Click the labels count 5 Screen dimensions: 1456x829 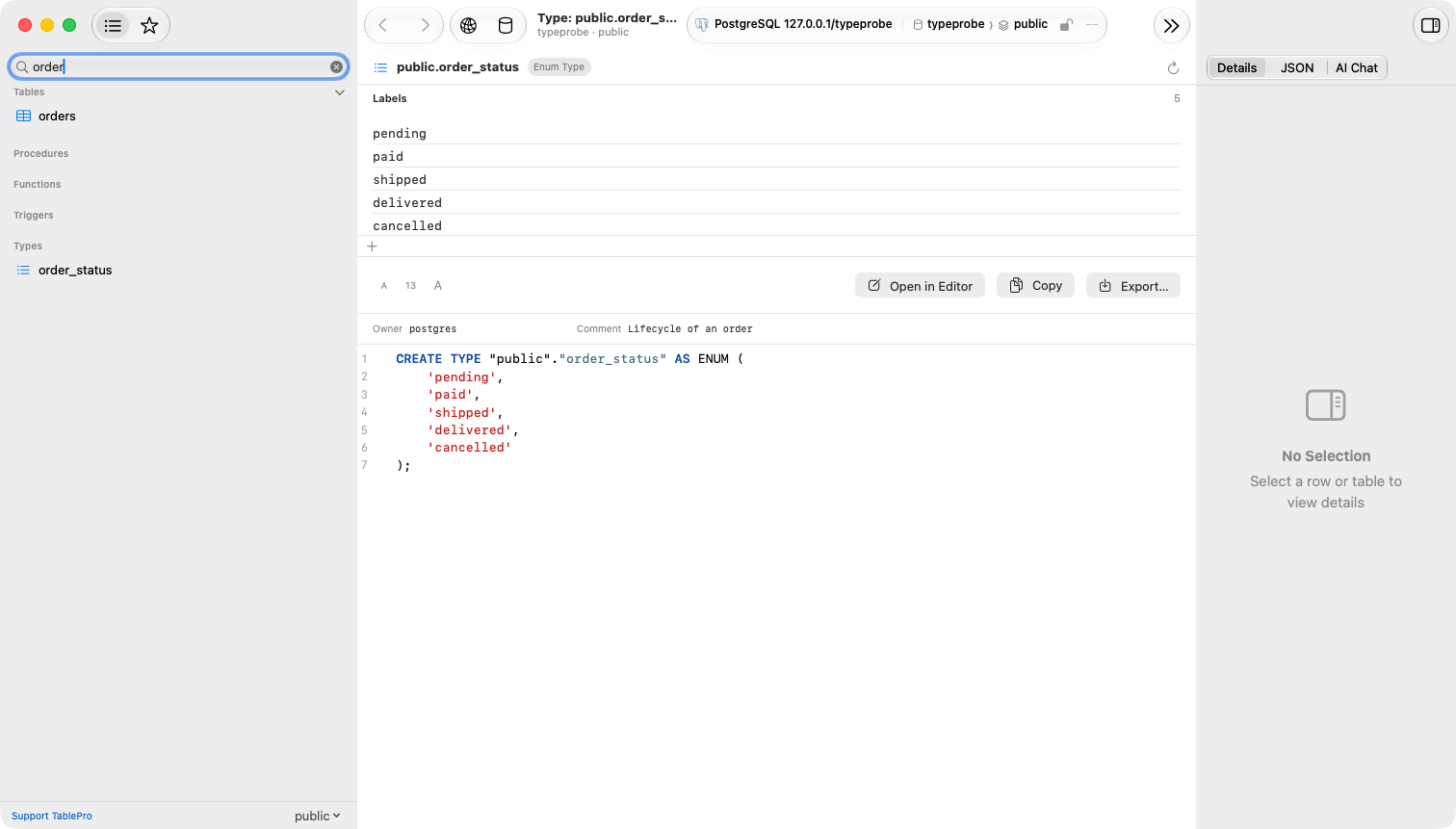[x=1177, y=98]
